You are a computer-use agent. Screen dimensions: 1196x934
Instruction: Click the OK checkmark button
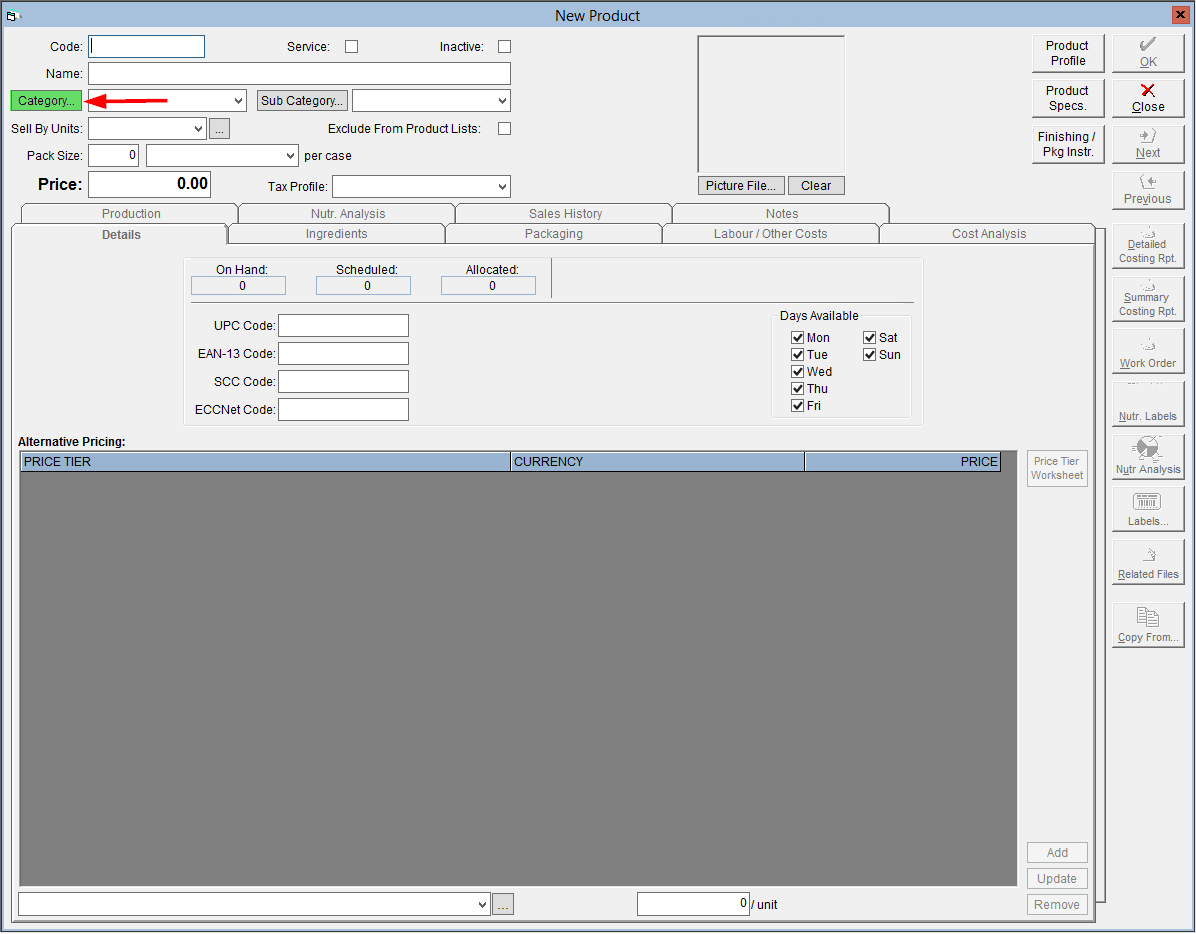pyautogui.click(x=1147, y=53)
